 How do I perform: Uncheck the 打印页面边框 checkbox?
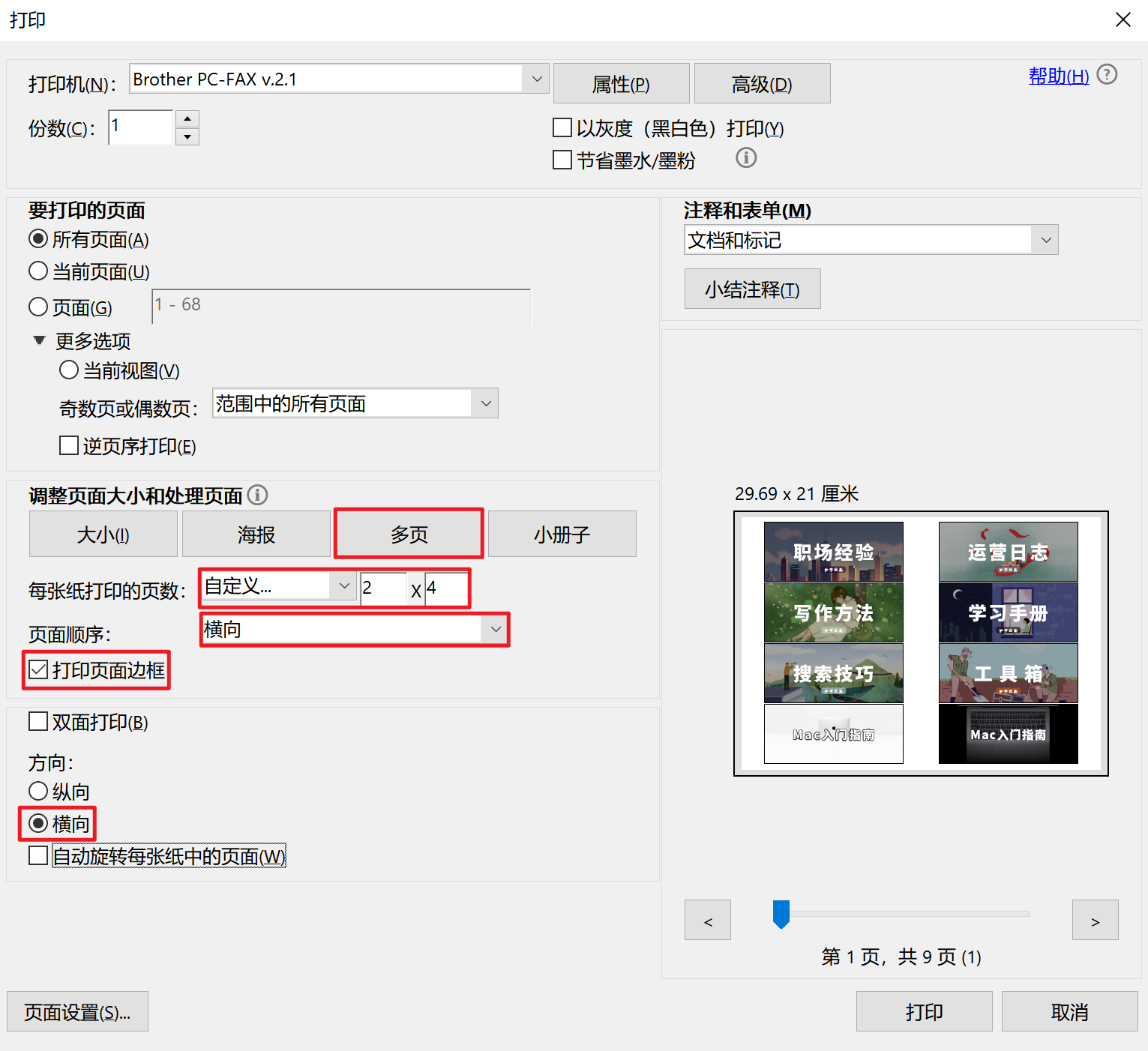coord(38,669)
